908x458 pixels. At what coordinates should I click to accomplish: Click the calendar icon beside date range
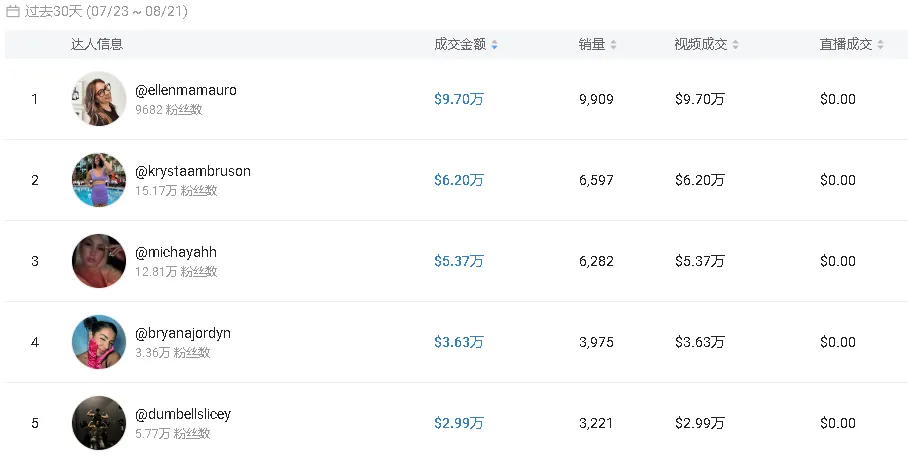(13, 12)
